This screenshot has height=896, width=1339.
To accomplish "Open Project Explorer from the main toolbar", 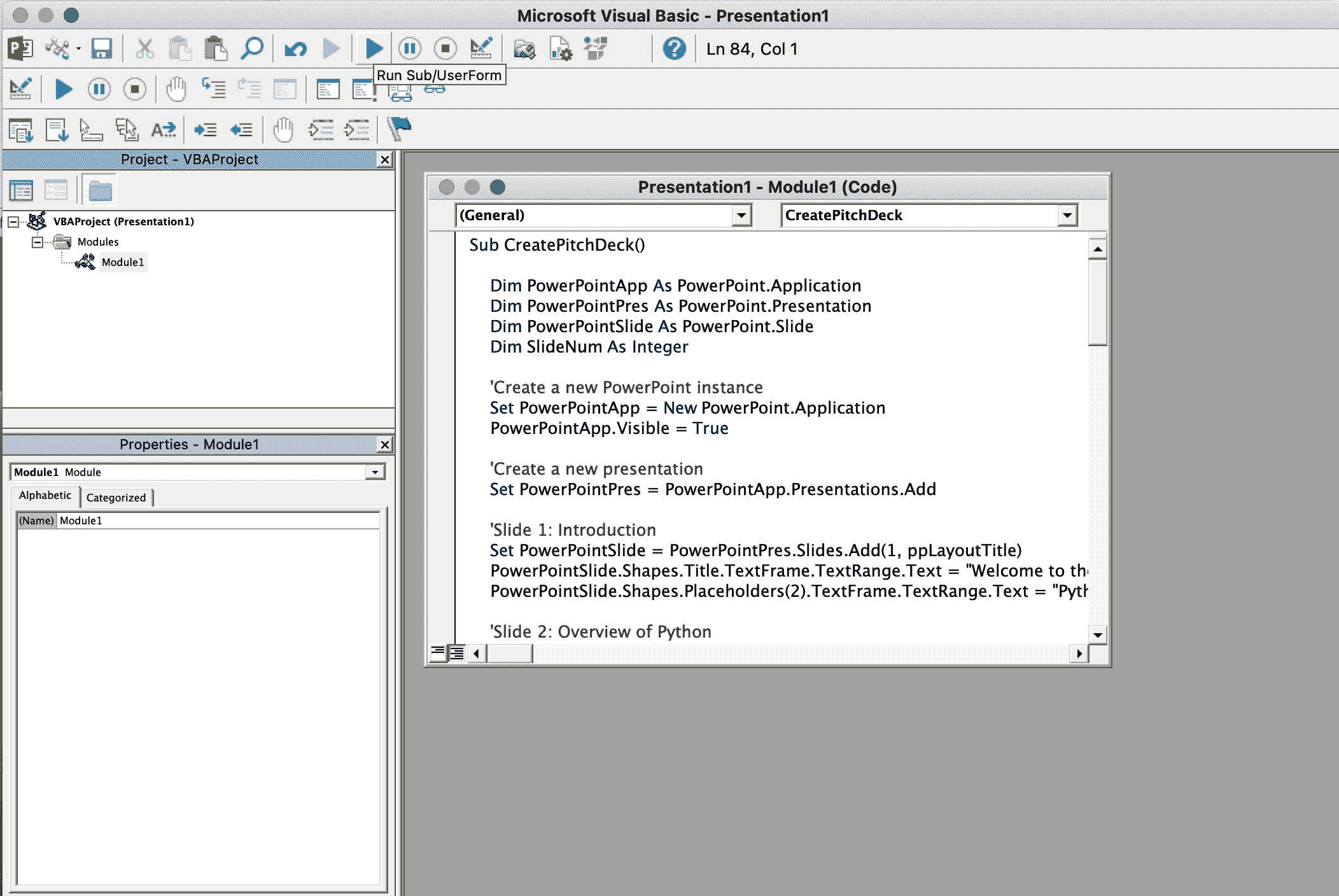I will 524,48.
